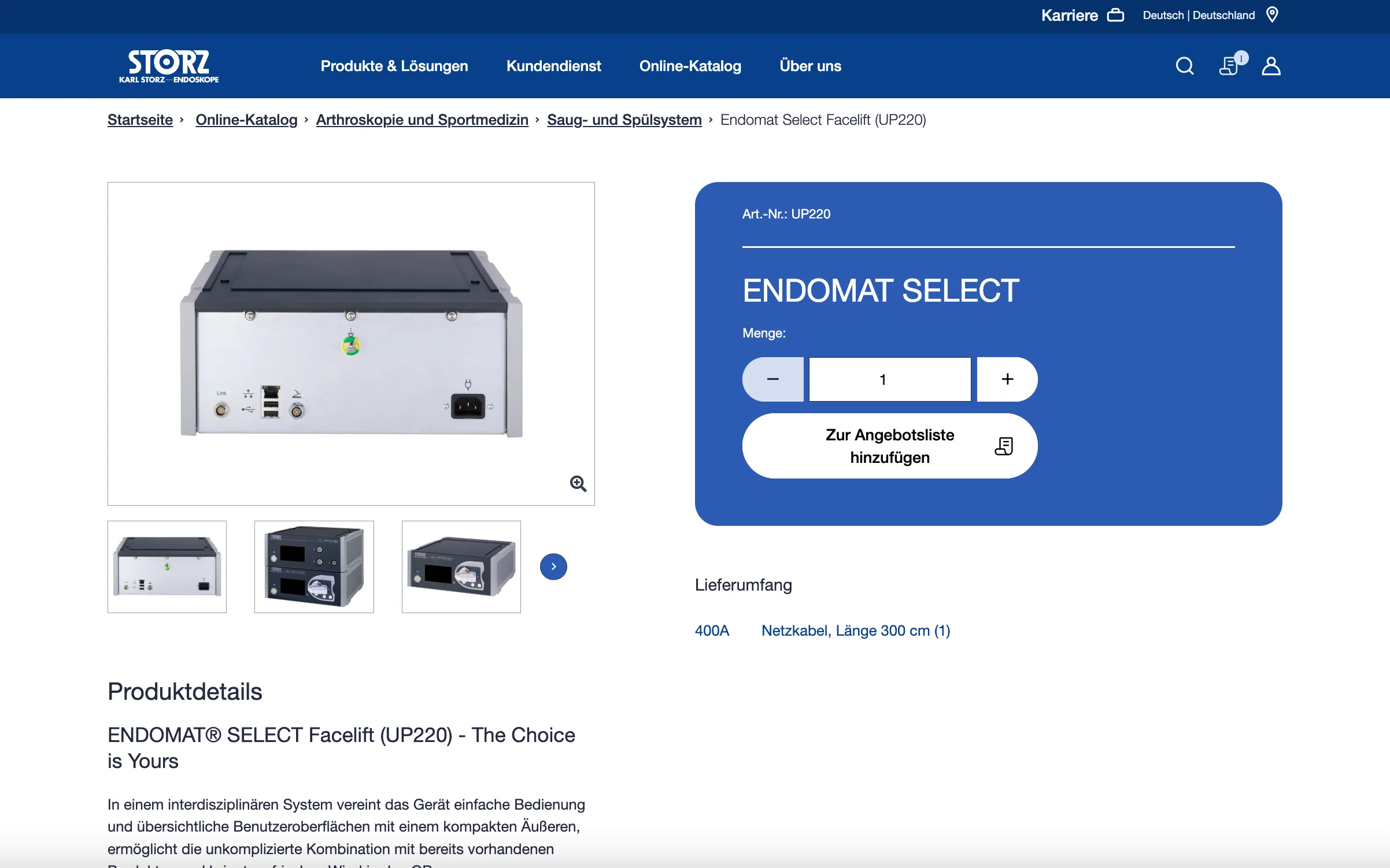The image size is (1390, 868).
Task: Go to Saug- und Spülsystem breadcrumb
Action: click(624, 120)
